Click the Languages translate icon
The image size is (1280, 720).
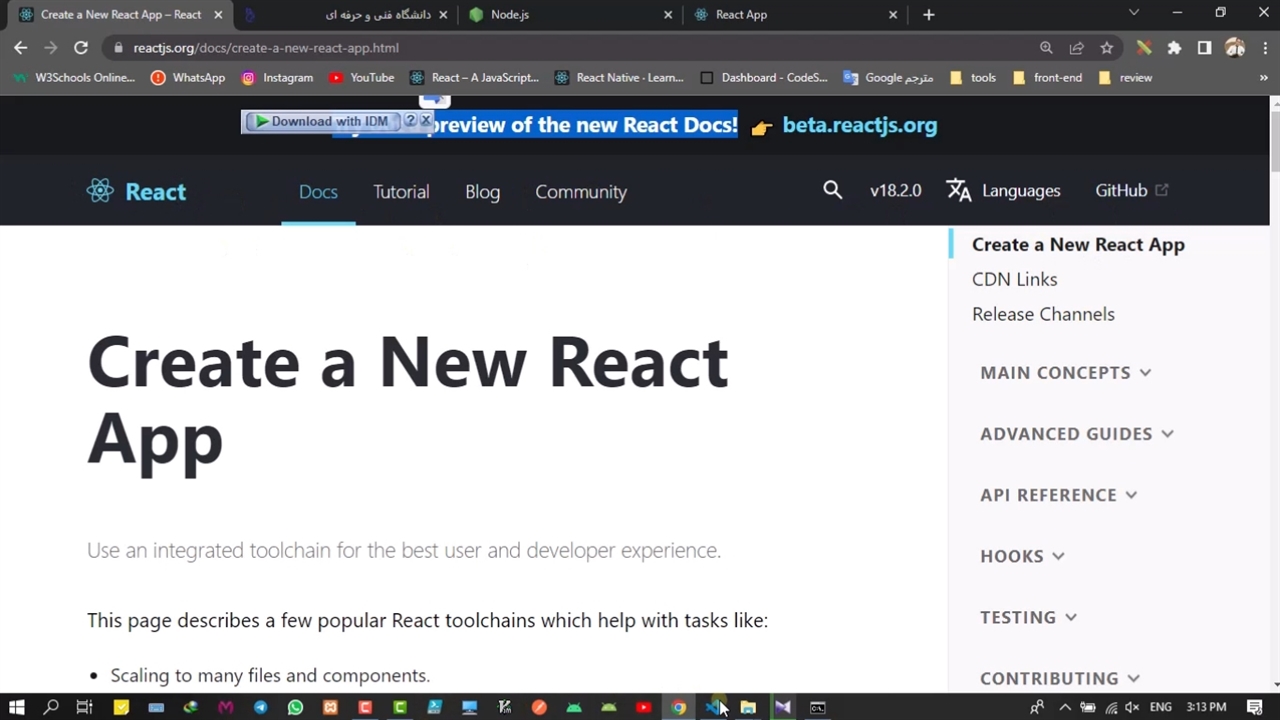(959, 190)
